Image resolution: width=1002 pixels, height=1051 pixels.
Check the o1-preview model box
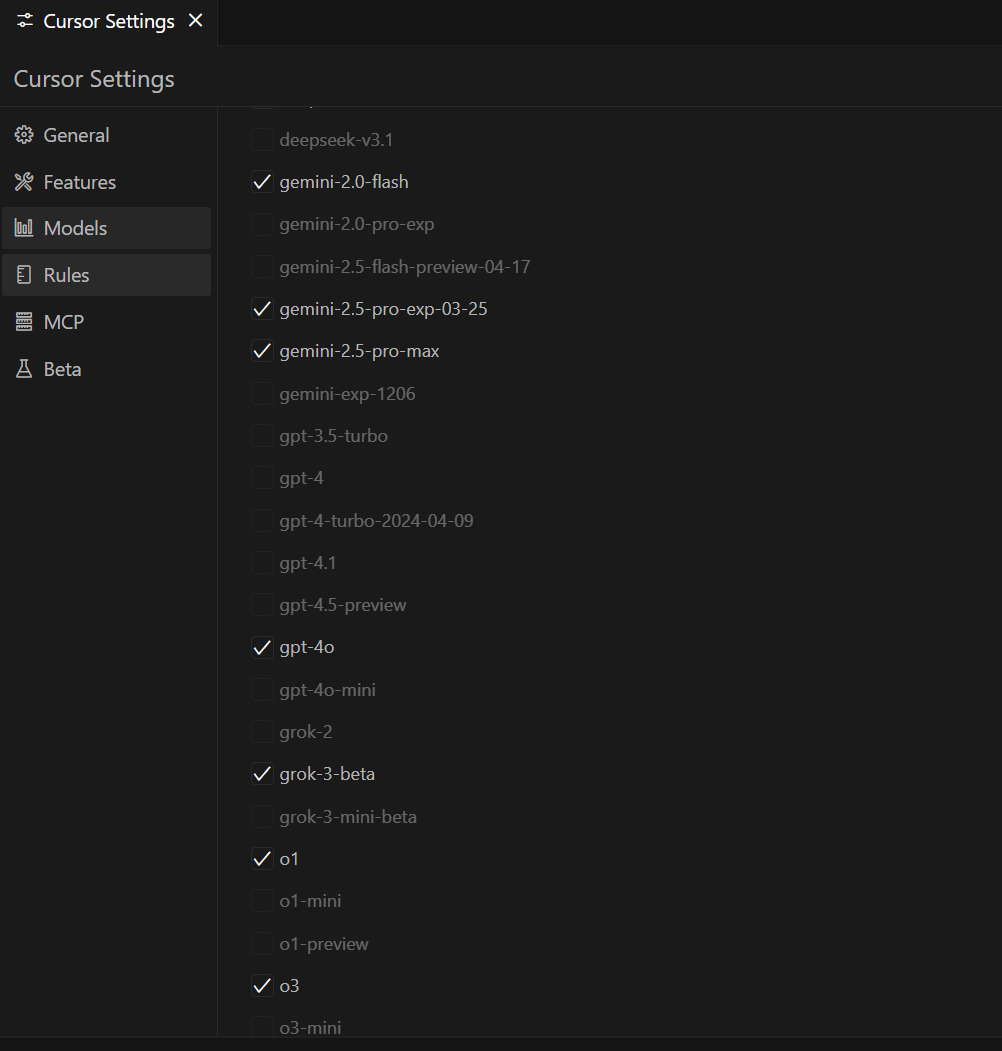(x=262, y=943)
